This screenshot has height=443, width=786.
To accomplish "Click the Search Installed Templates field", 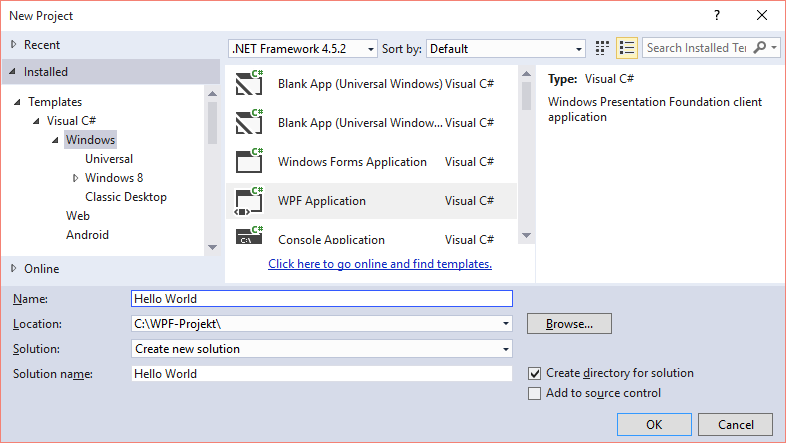I will [x=697, y=48].
